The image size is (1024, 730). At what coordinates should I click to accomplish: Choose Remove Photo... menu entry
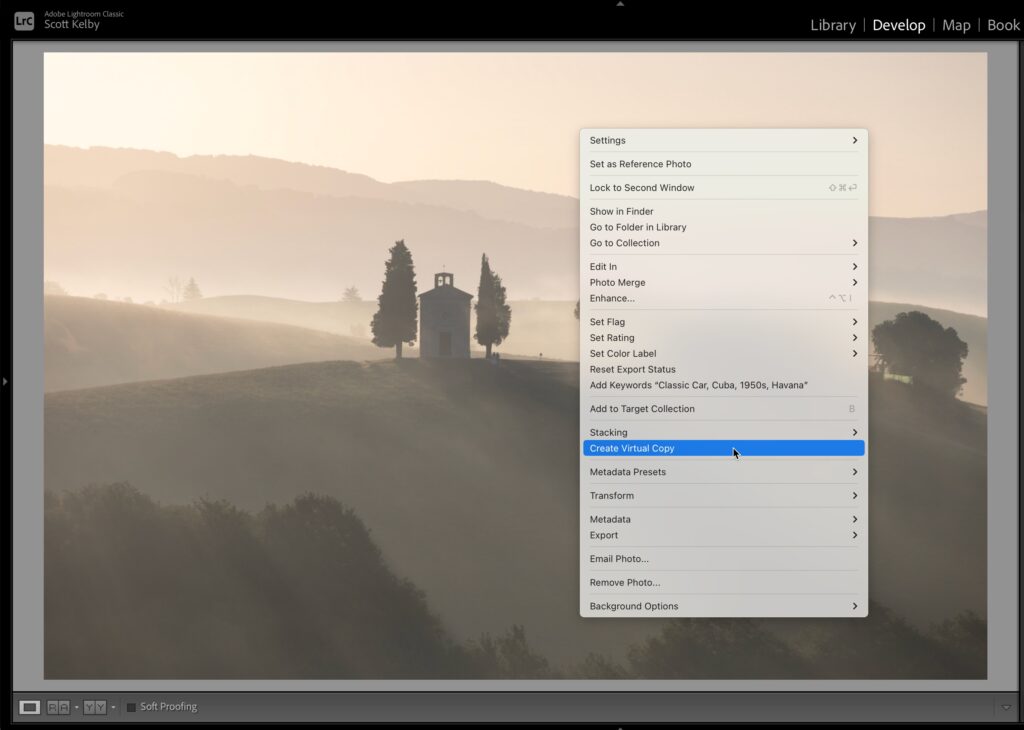pyautogui.click(x=625, y=583)
